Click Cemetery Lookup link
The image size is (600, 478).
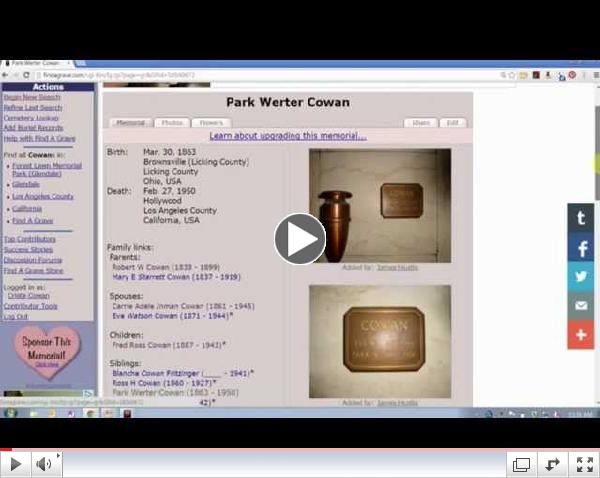click(x=31, y=118)
